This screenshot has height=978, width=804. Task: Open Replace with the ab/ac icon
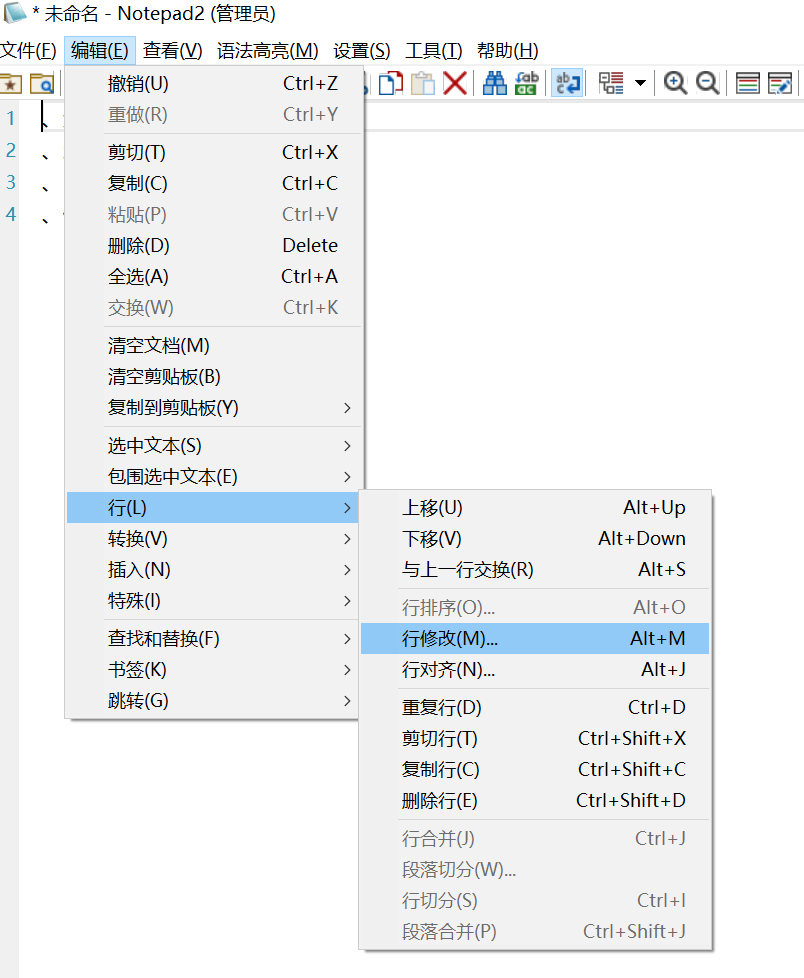(x=526, y=83)
